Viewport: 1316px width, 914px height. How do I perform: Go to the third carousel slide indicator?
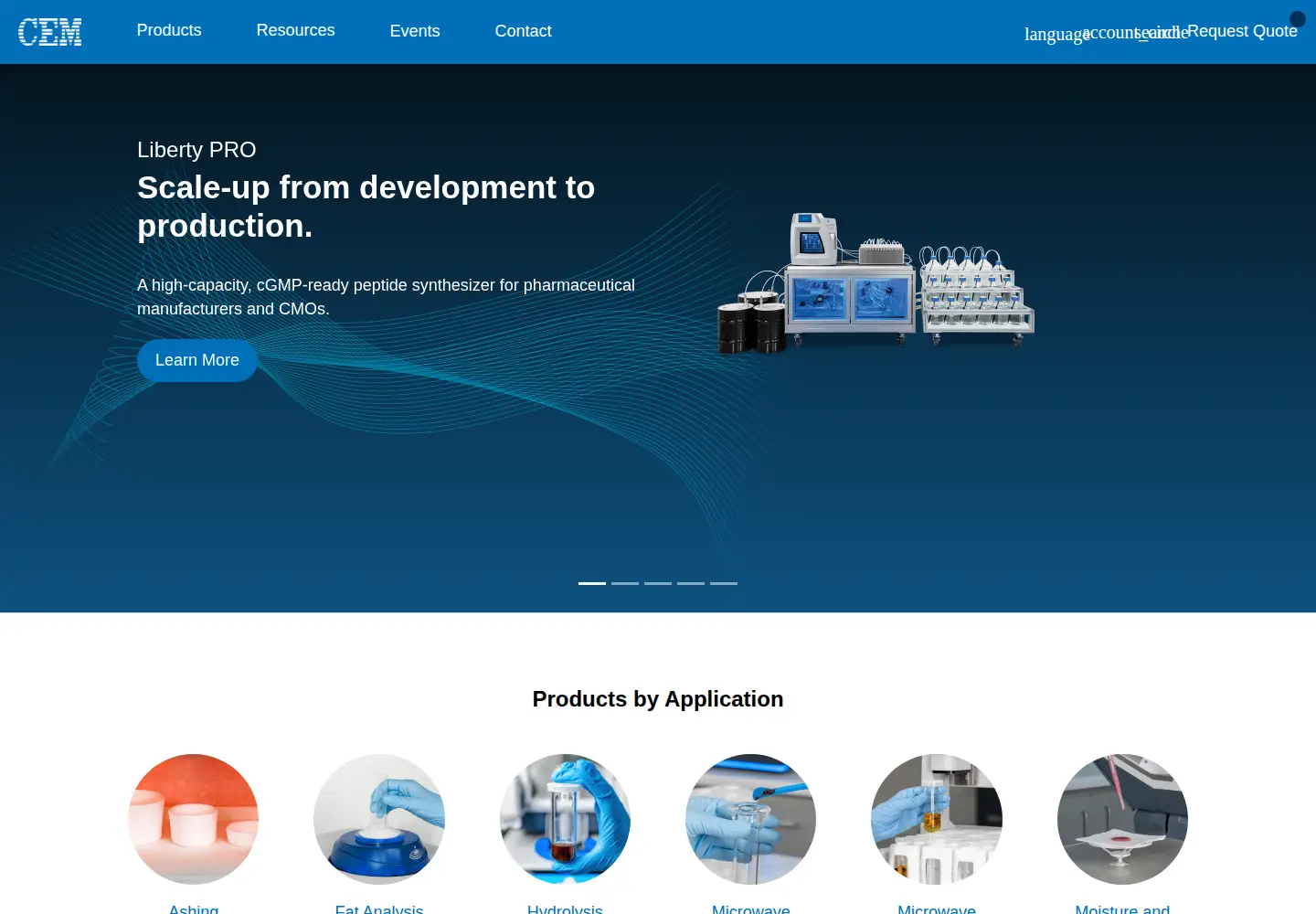[658, 583]
